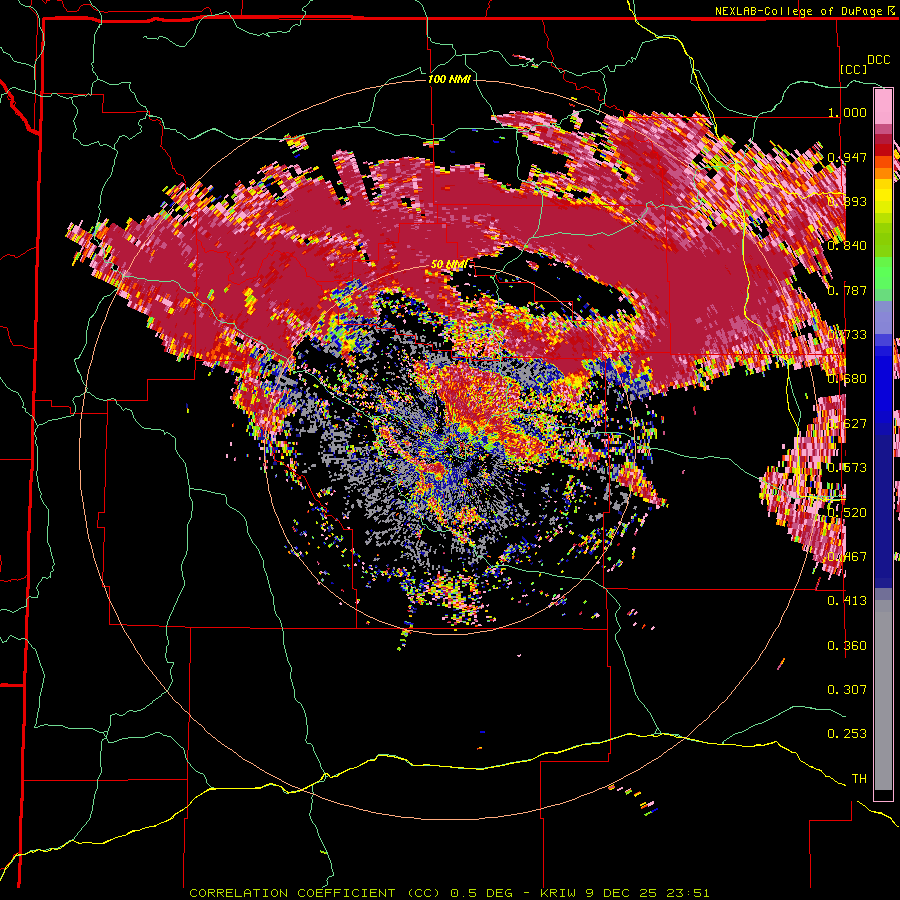Click the 0.253 scale value
900x900 pixels.
coord(847,734)
